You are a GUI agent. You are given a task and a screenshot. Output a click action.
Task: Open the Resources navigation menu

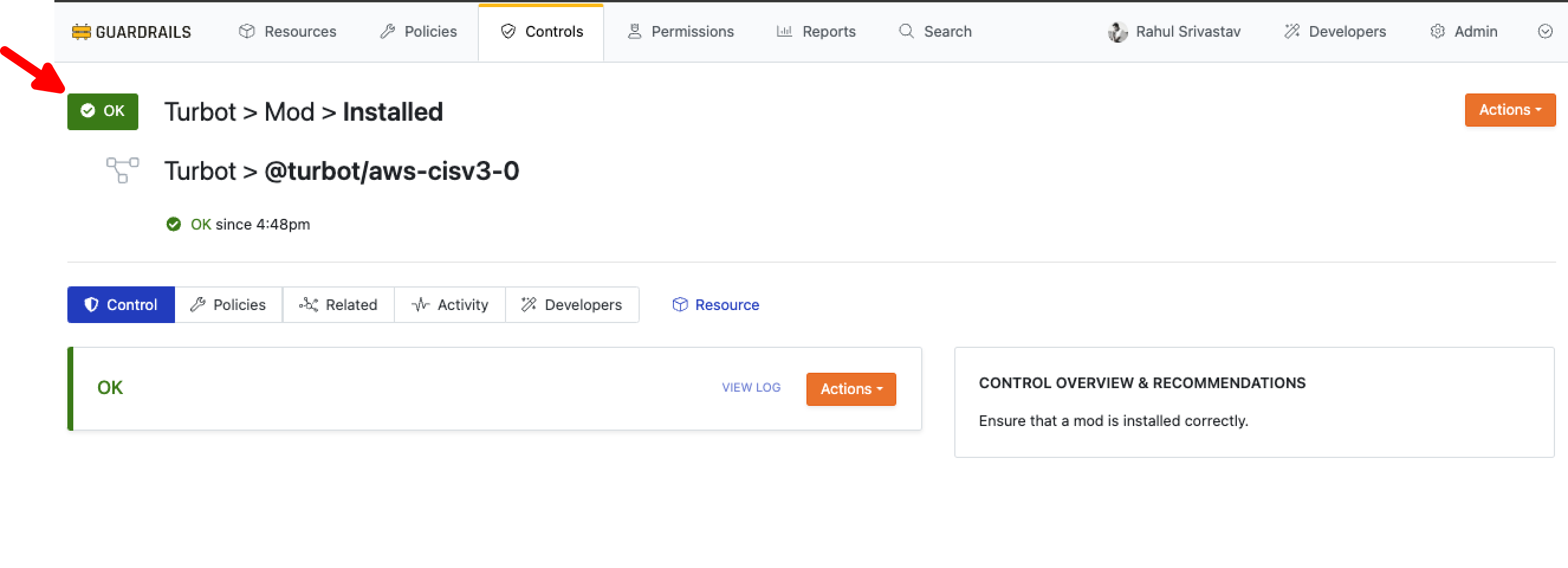287,32
